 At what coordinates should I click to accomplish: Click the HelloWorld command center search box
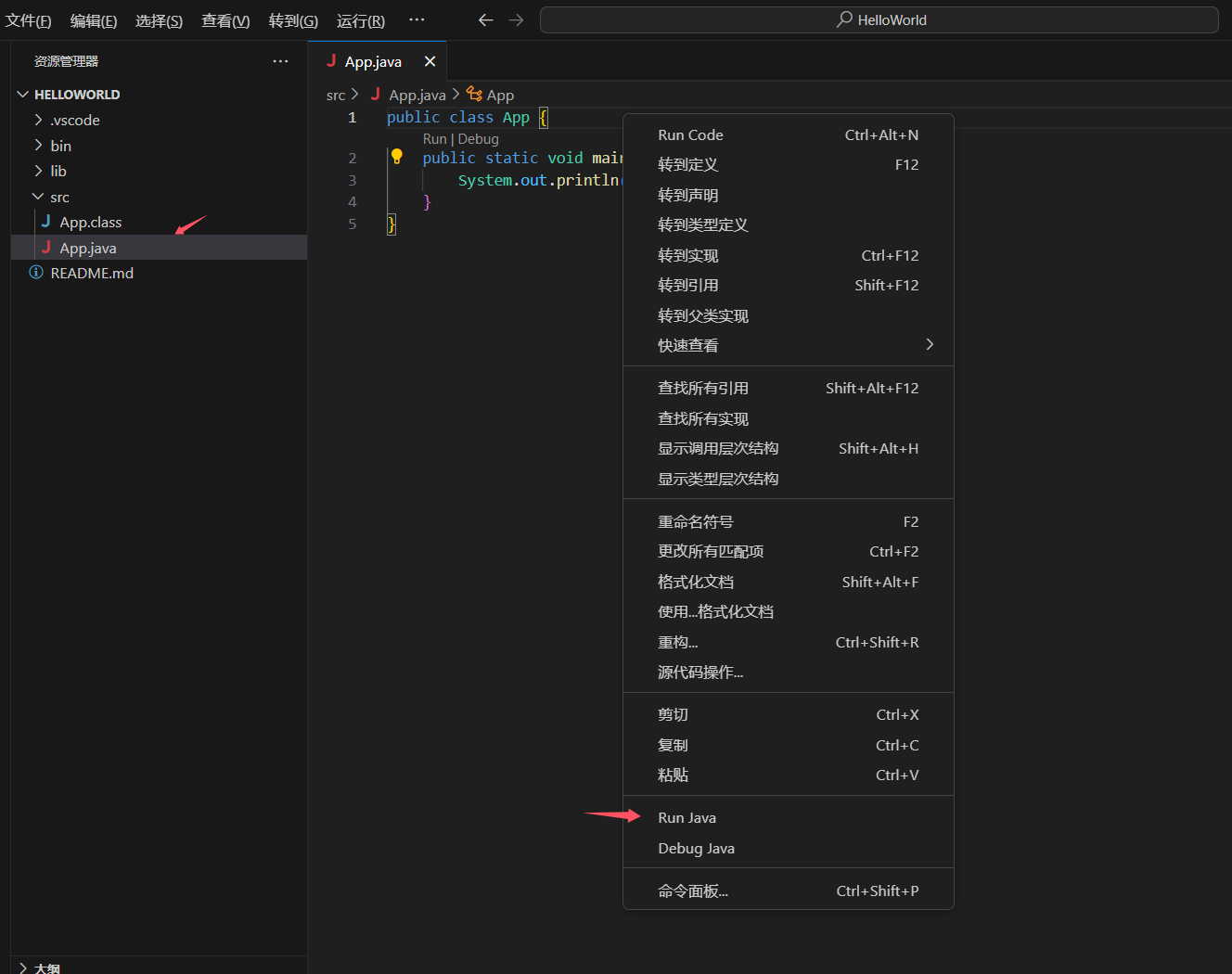[x=879, y=20]
